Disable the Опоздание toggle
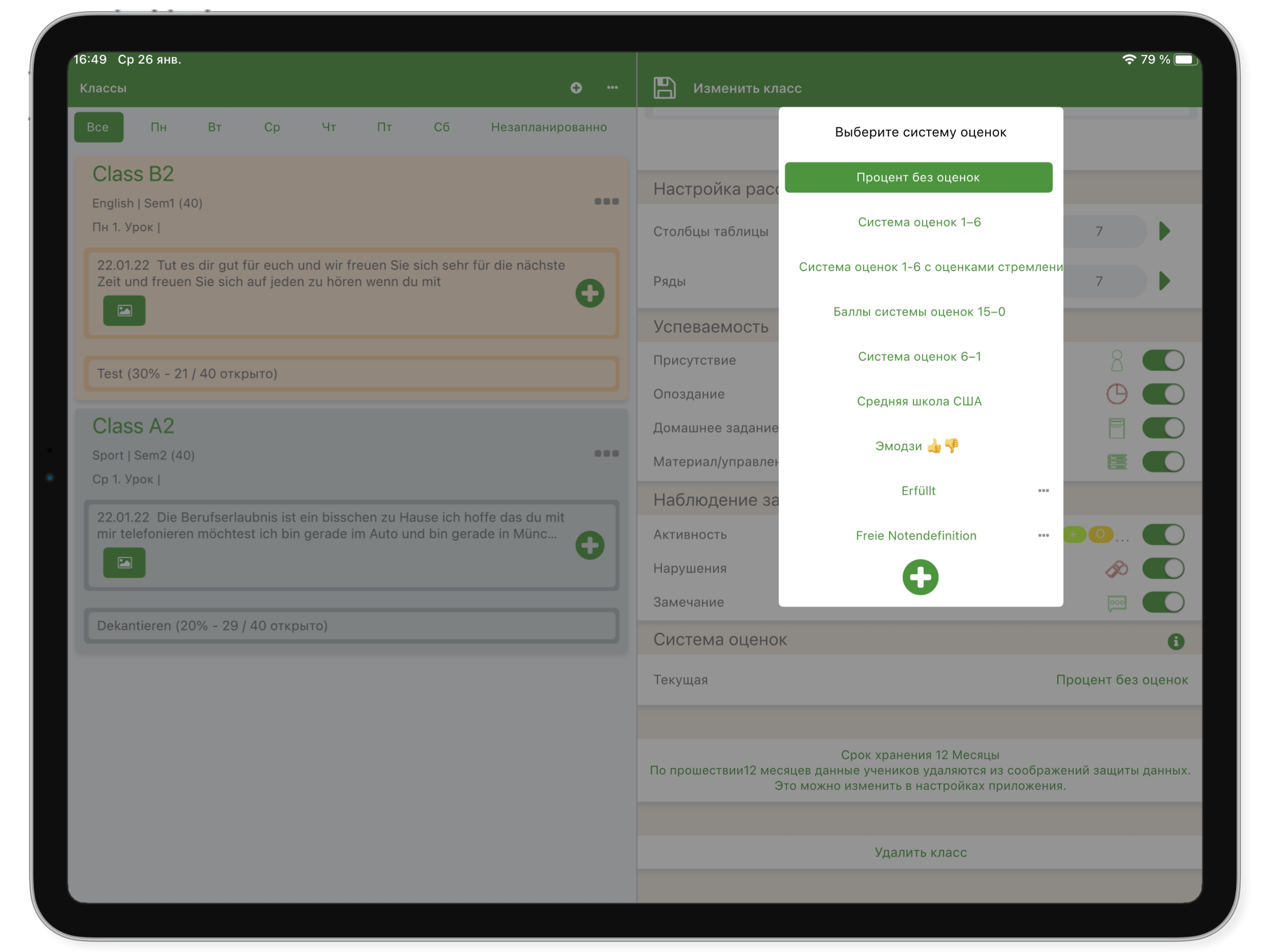The width and height of the screenshot is (1270, 952). [x=1163, y=394]
